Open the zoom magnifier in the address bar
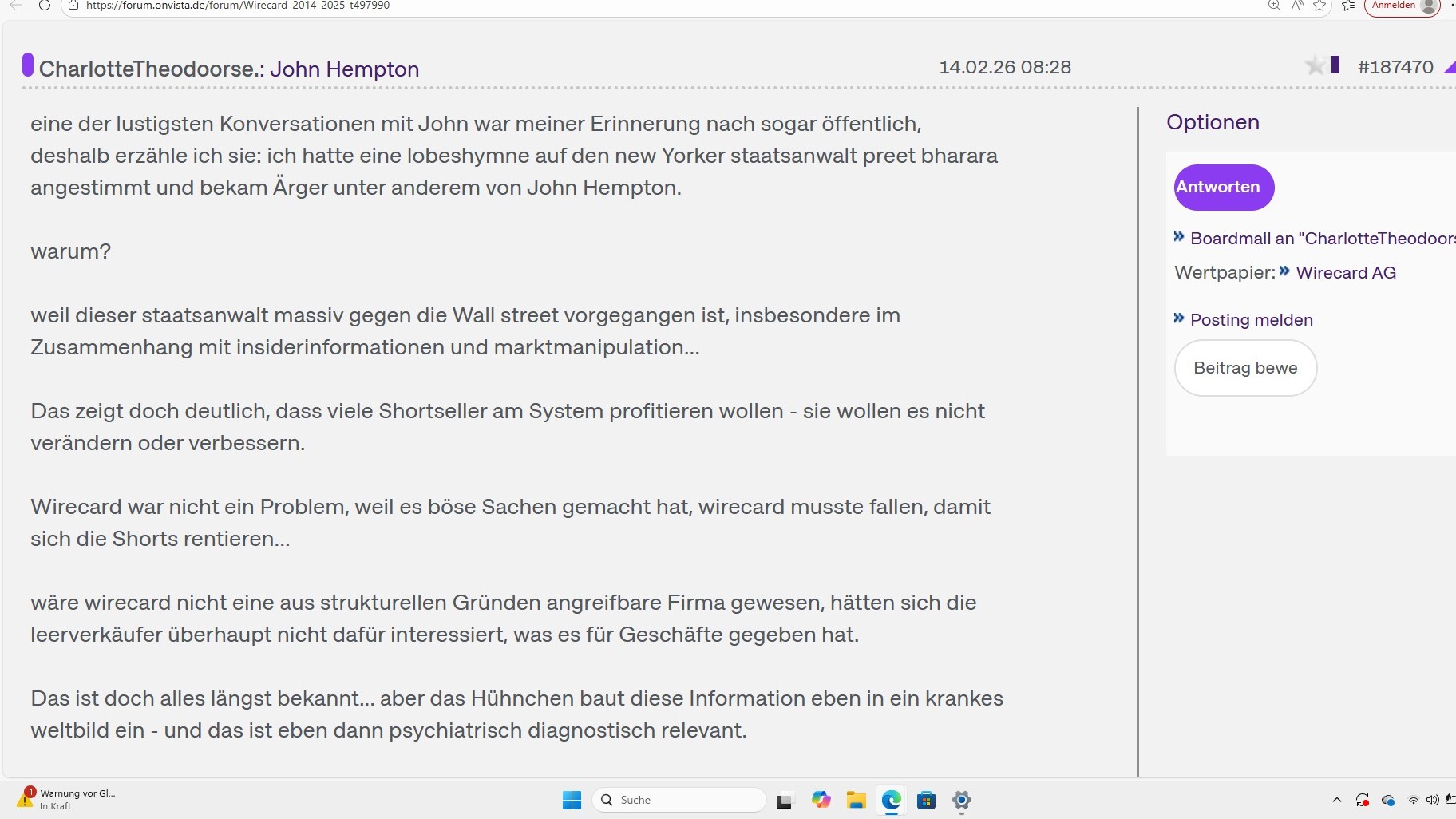 [x=1274, y=6]
